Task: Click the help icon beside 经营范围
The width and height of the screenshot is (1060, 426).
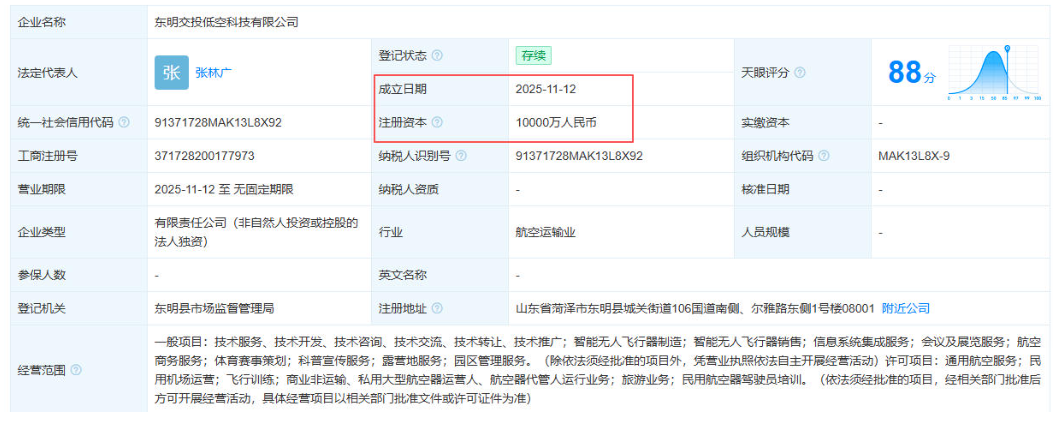Action: (x=77, y=371)
